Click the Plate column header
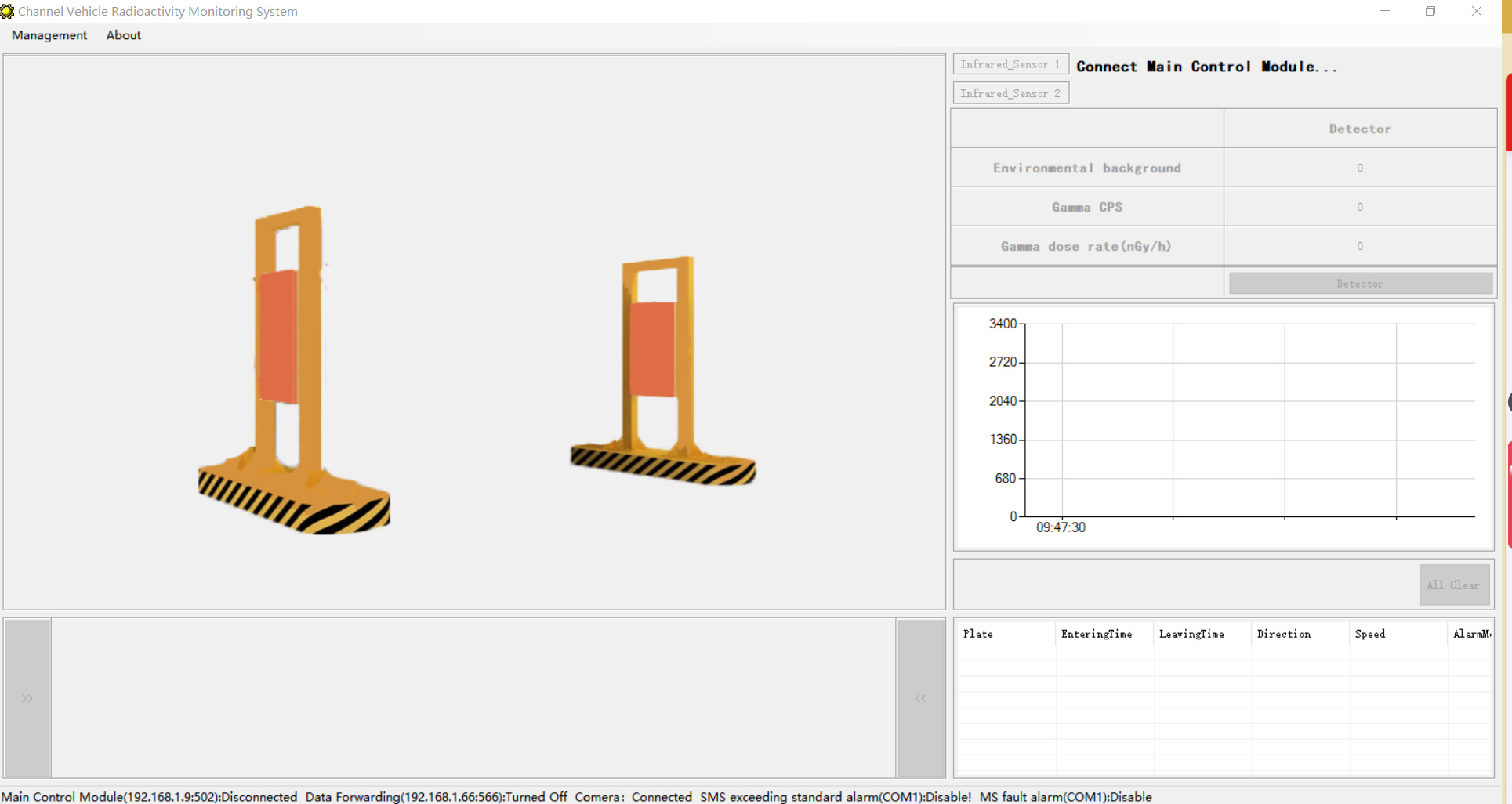The height and width of the screenshot is (804, 1512). (x=978, y=634)
